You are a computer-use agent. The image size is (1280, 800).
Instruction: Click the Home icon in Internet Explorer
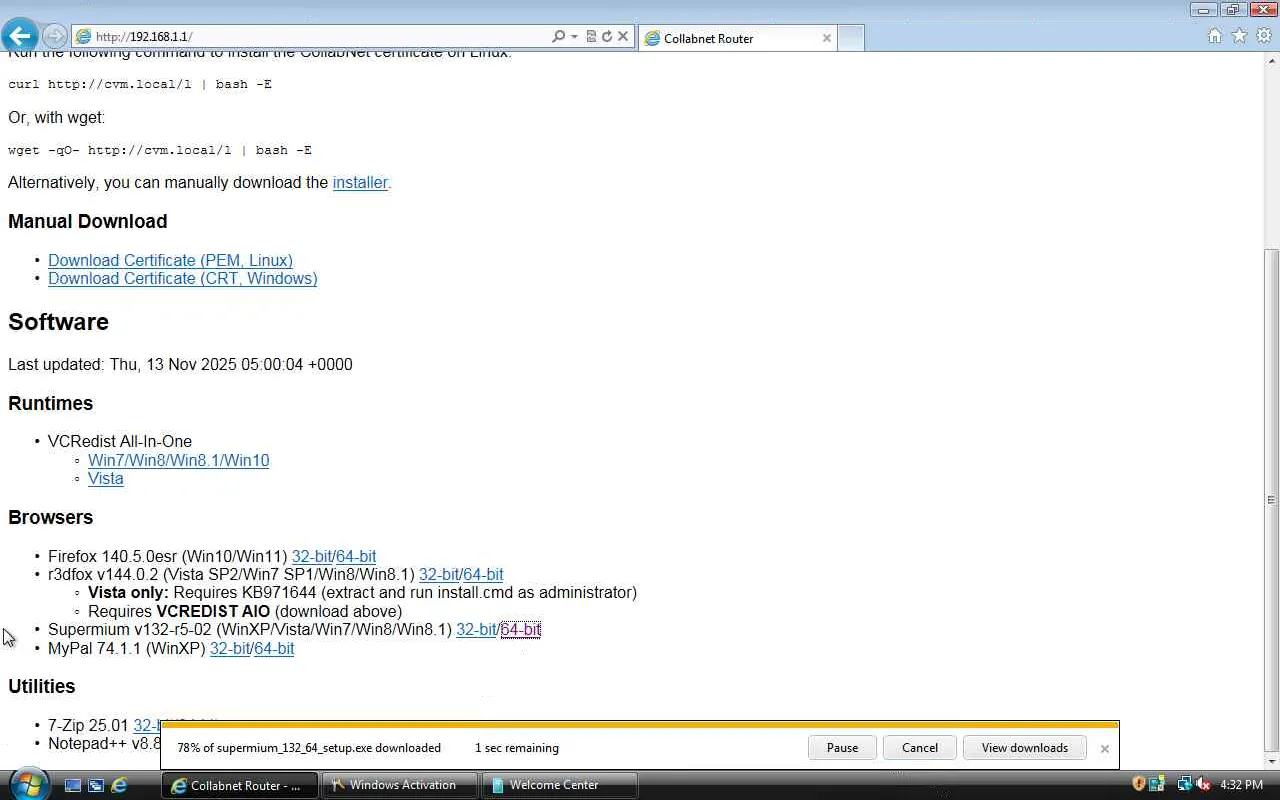coord(1214,36)
